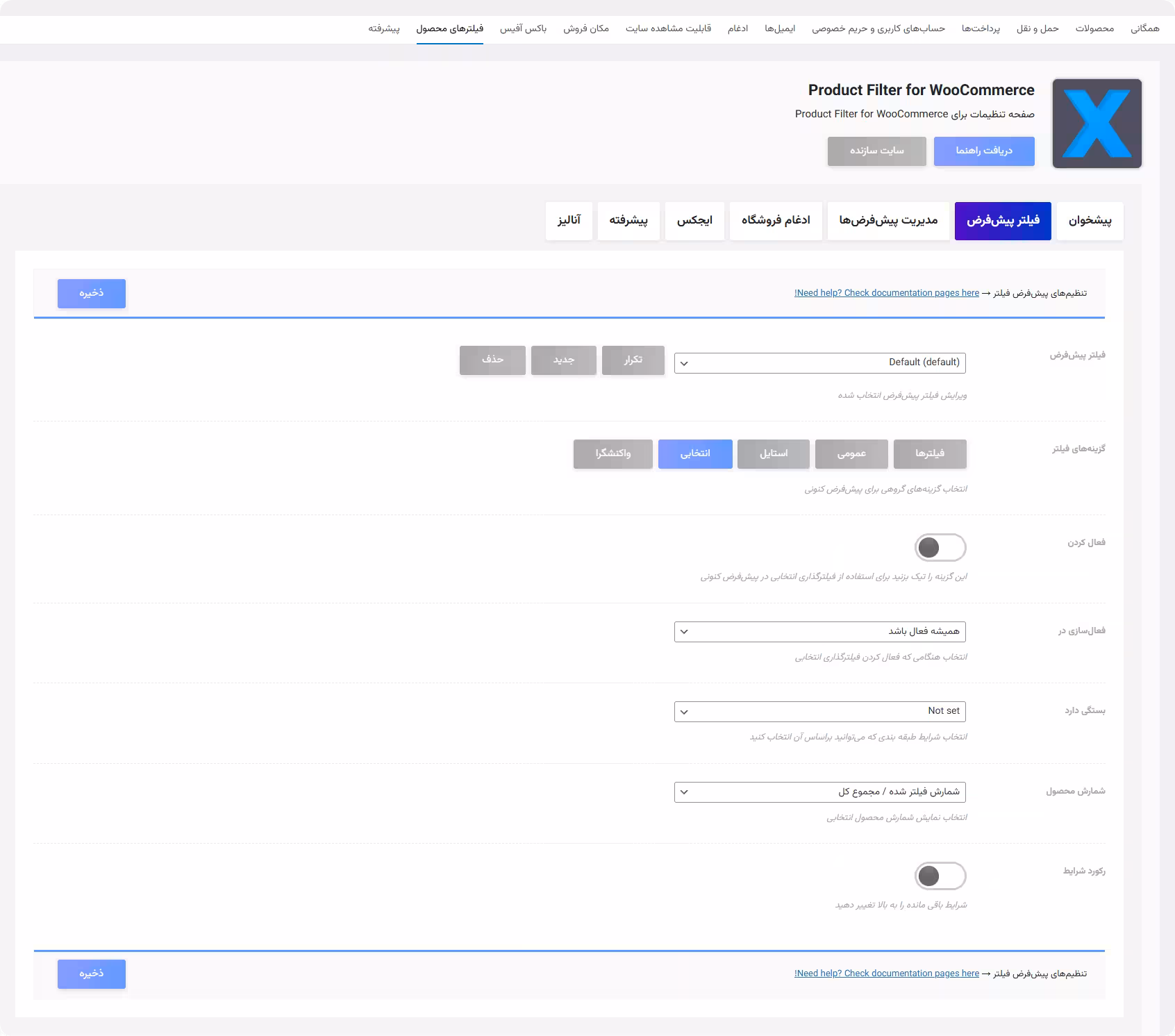Open قابلیت مشاهده سایت tab
The height and width of the screenshot is (1036, 1175).
(668, 28)
